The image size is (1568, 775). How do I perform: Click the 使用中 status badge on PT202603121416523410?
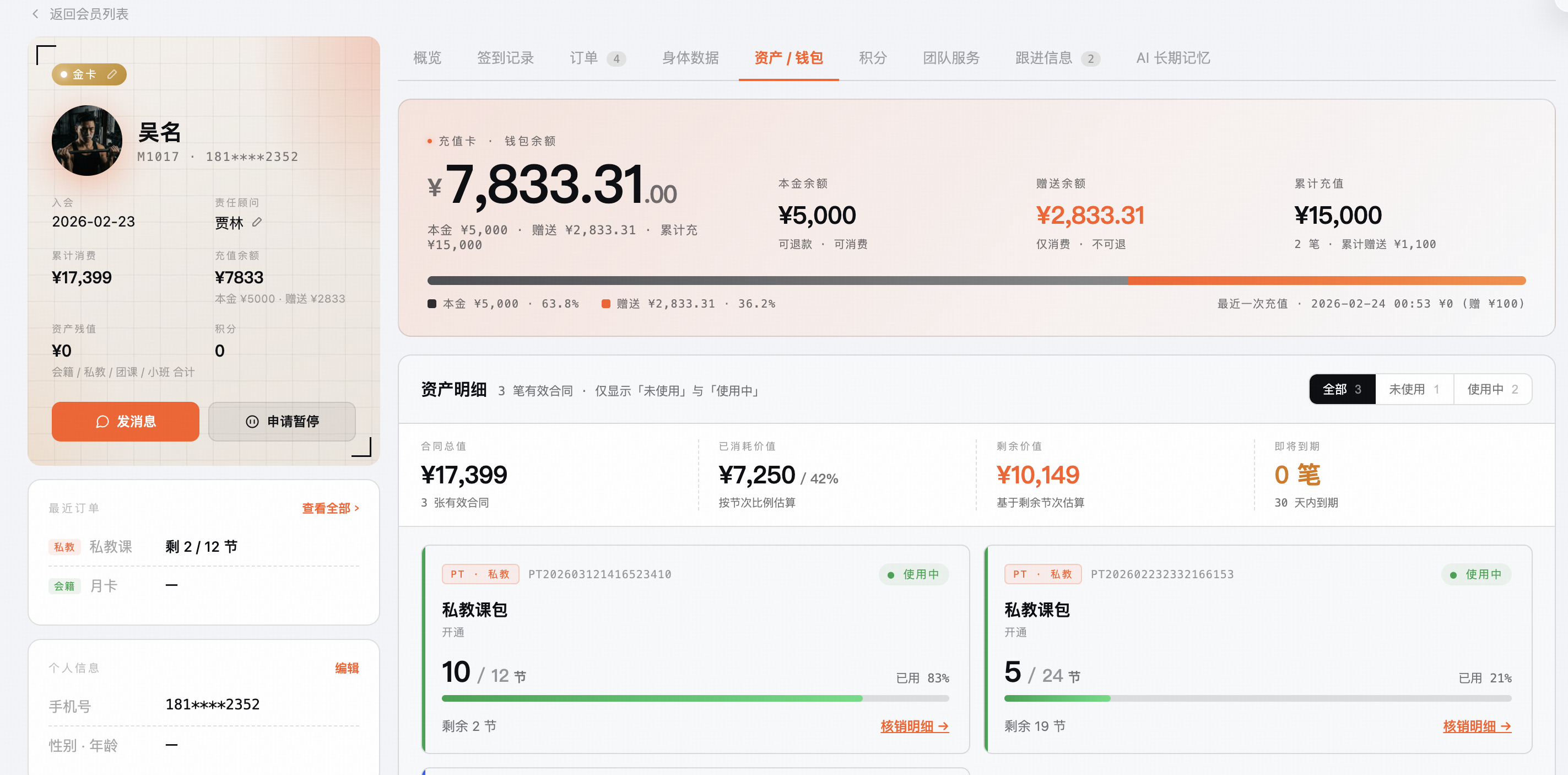pyautogui.click(x=913, y=574)
